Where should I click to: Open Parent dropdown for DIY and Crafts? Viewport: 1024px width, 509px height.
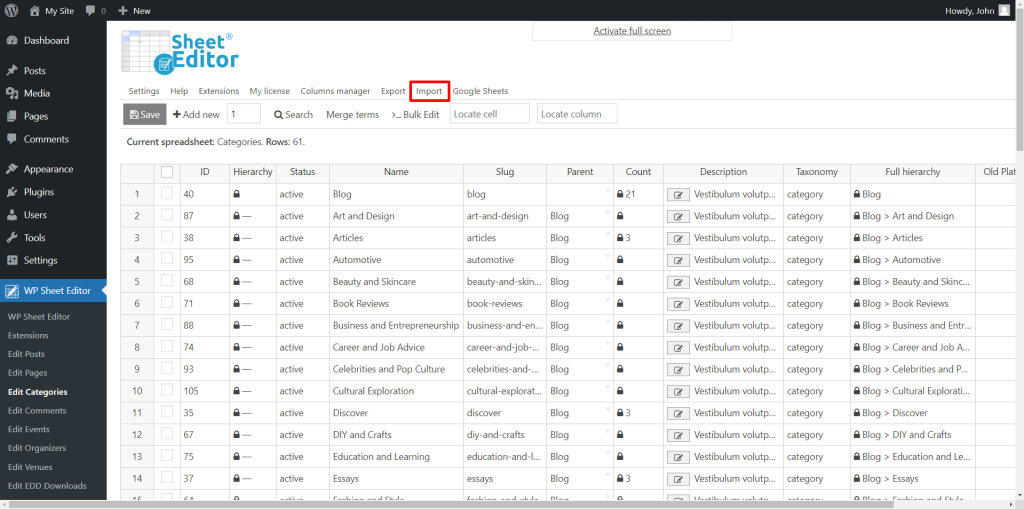pyautogui.click(x=607, y=431)
